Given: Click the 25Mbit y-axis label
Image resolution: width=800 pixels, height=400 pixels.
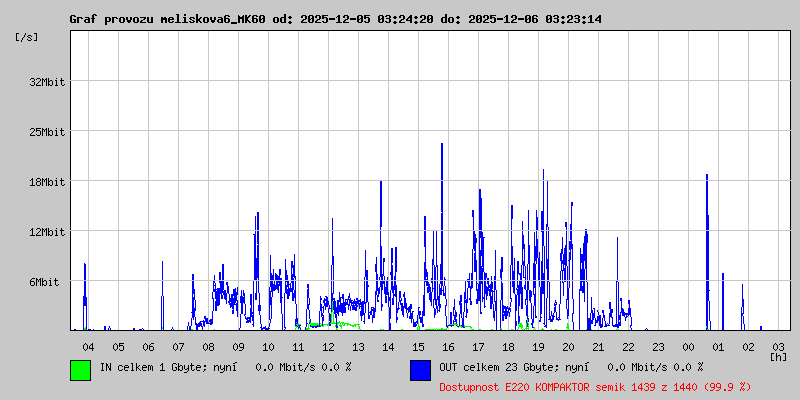Looking at the screenshot, I should (47, 132).
